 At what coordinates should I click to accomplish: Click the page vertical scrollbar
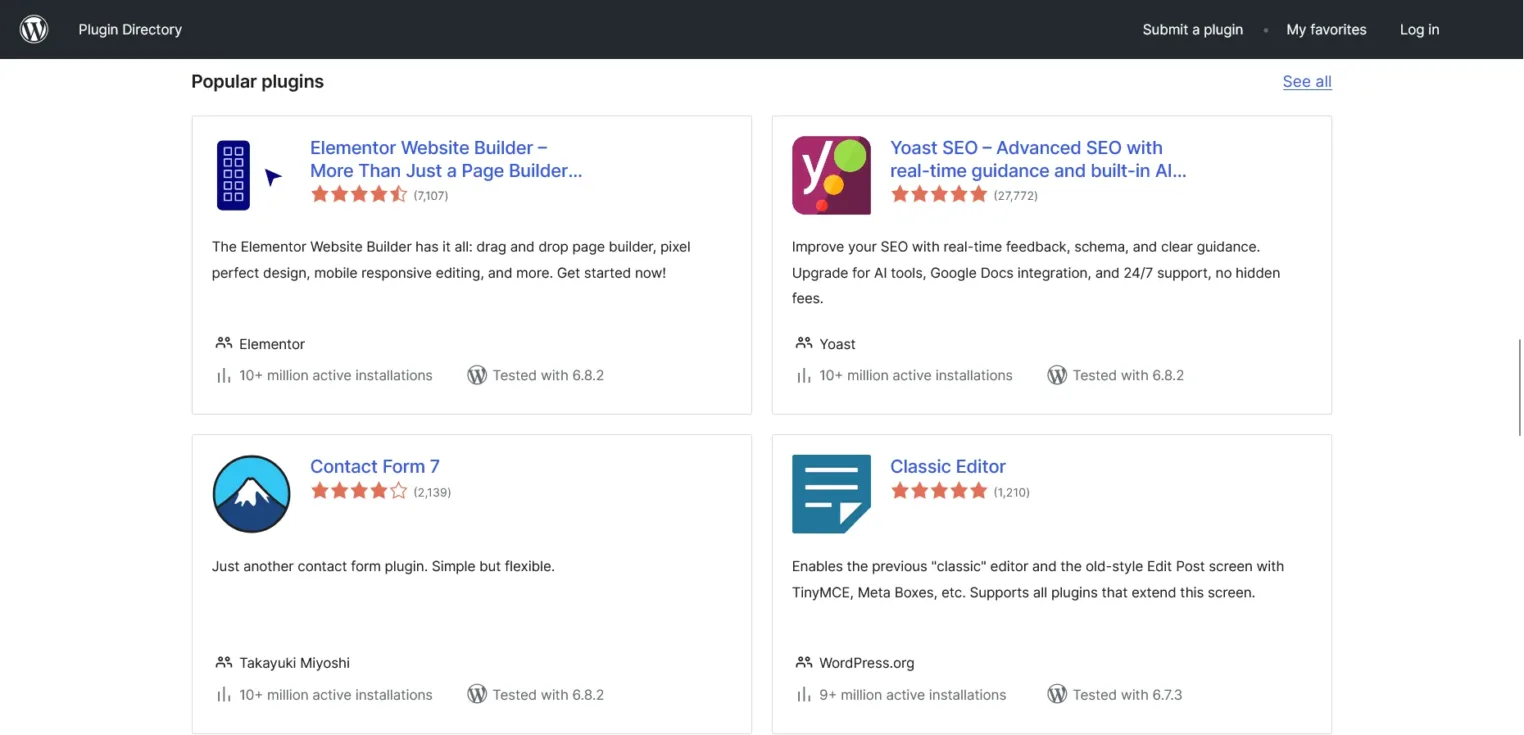(1519, 387)
